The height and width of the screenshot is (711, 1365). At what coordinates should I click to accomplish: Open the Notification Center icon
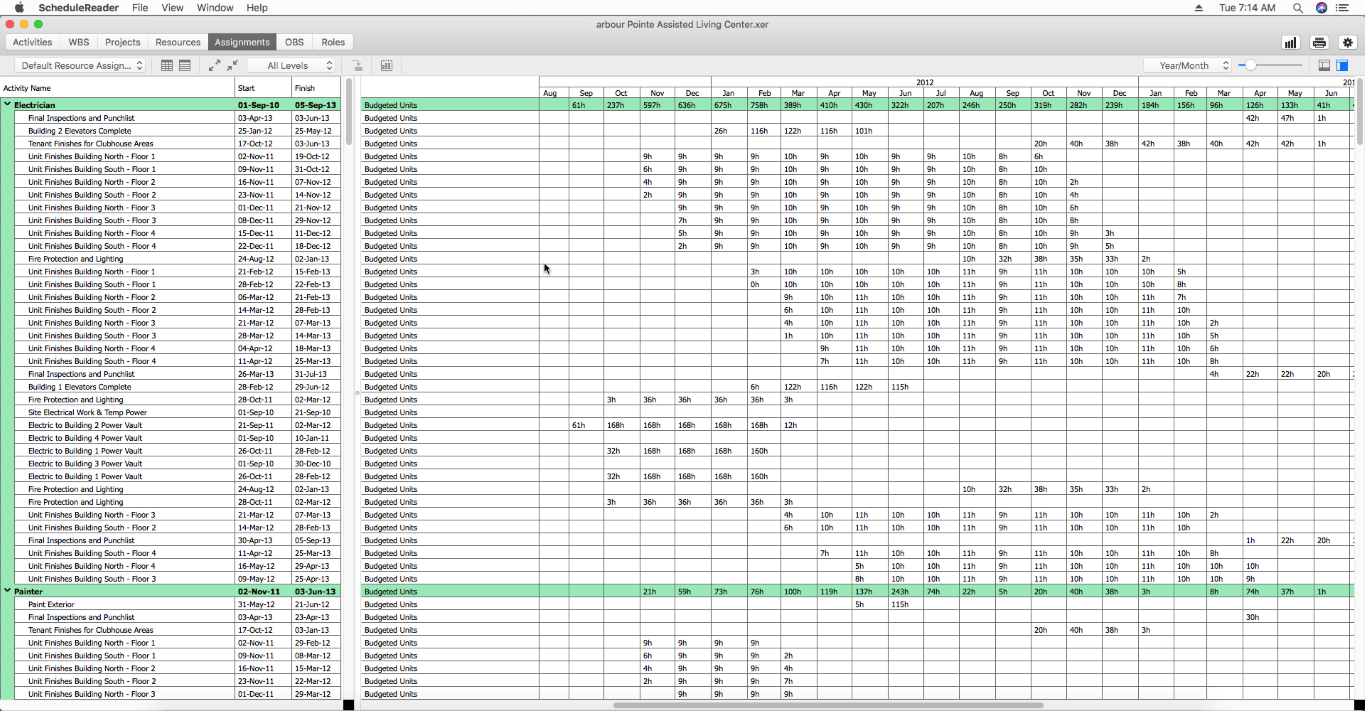[x=1344, y=7]
